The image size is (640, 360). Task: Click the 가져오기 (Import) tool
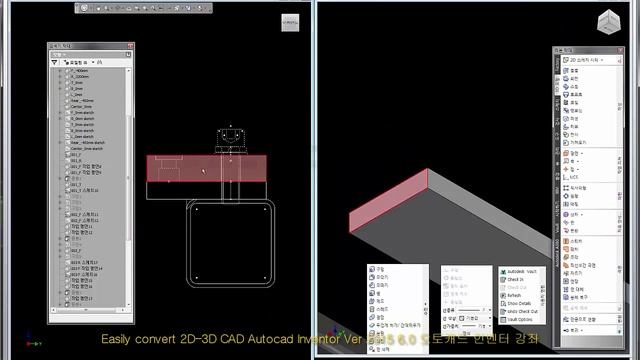pos(575,142)
